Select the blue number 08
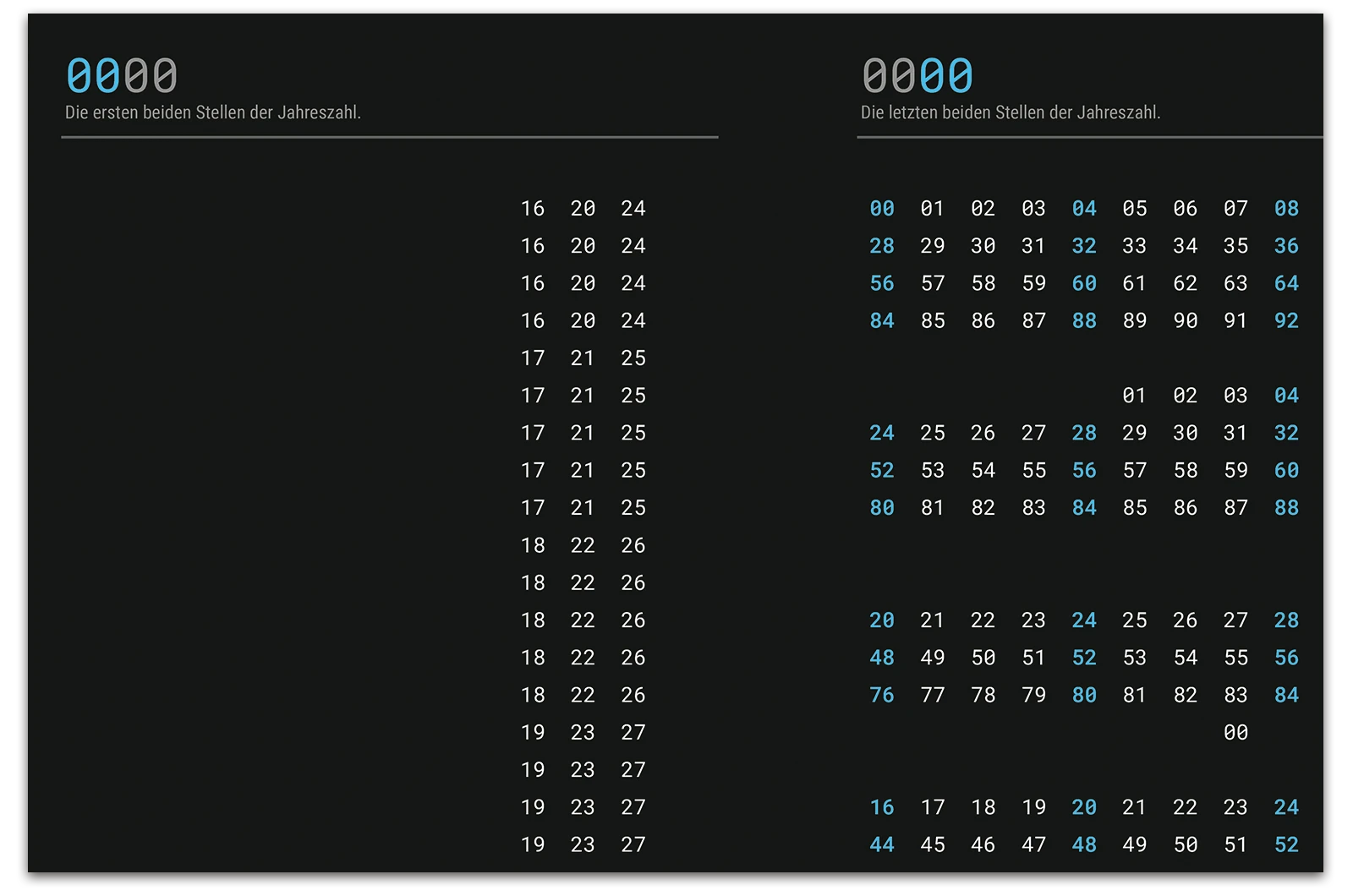 click(x=1286, y=209)
